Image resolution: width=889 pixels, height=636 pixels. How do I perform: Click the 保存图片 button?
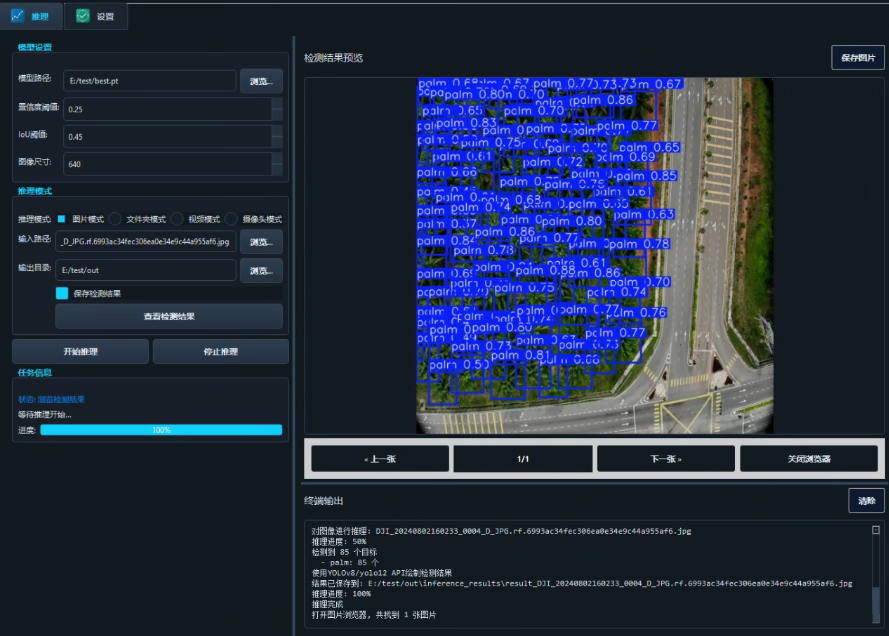click(x=857, y=57)
